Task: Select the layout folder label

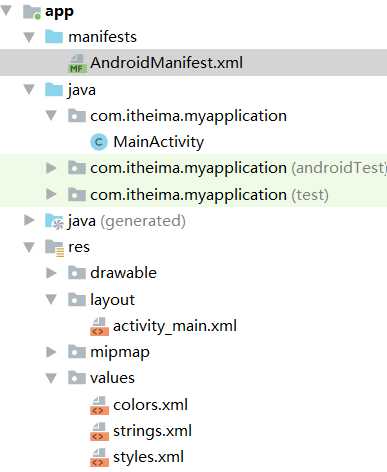Action: click(112, 300)
